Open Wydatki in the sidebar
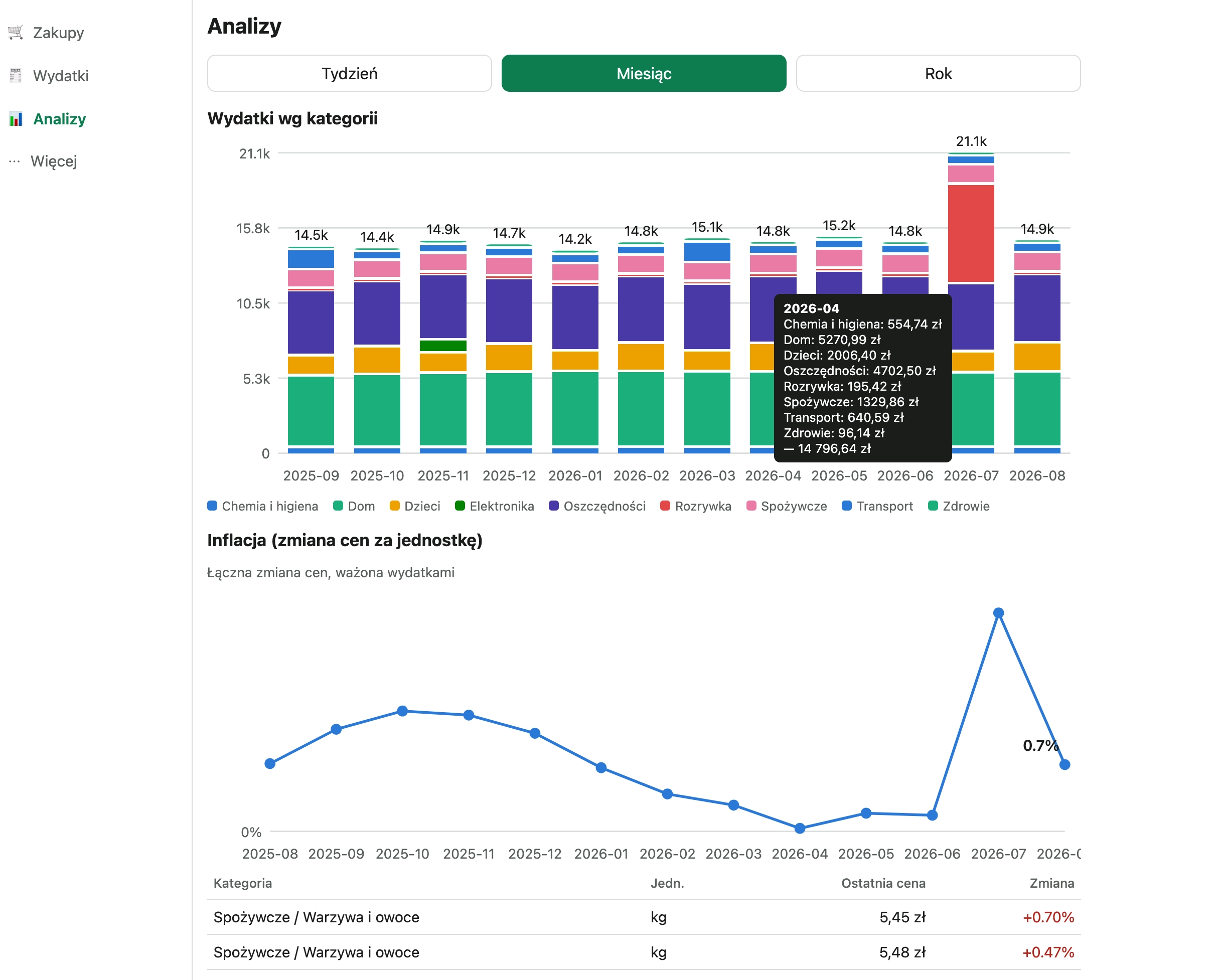This screenshot has height=980, width=1216. [x=60, y=76]
